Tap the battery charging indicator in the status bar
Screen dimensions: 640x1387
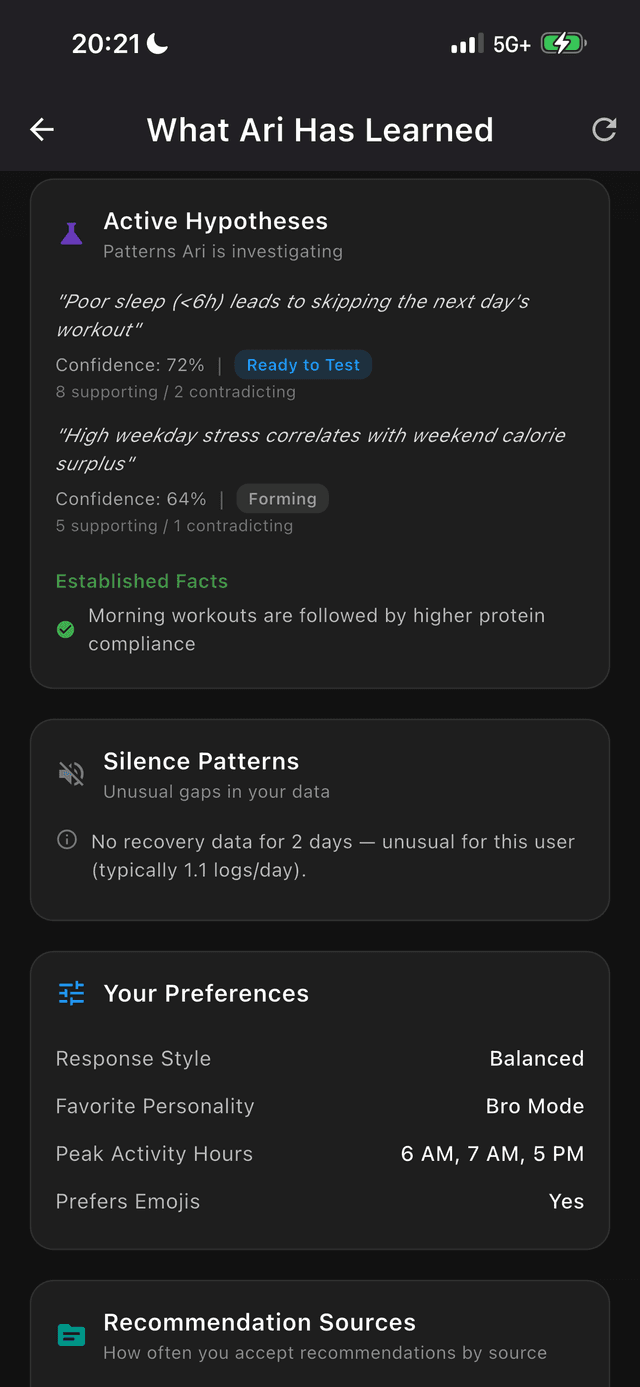point(562,43)
